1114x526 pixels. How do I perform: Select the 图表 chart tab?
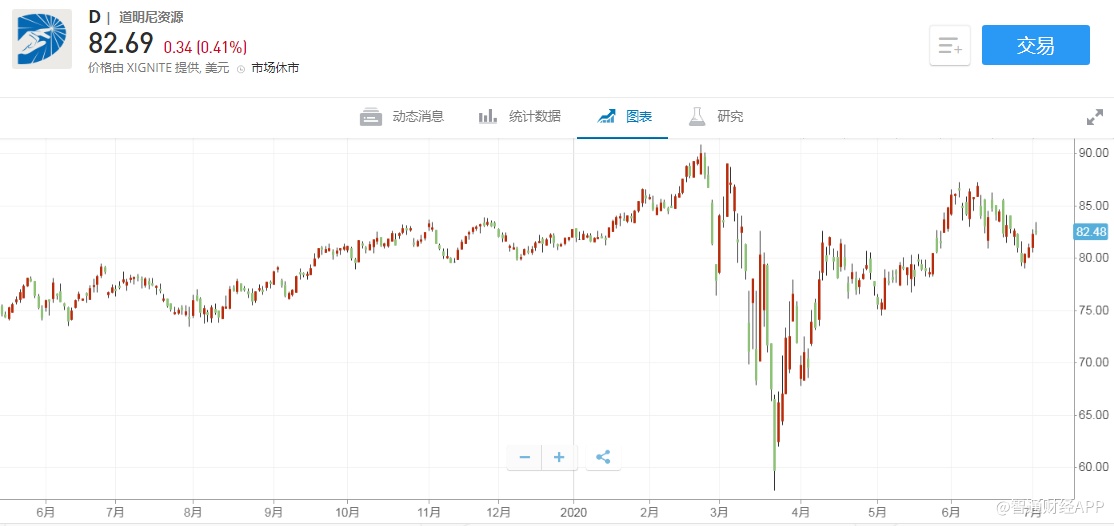[625, 117]
